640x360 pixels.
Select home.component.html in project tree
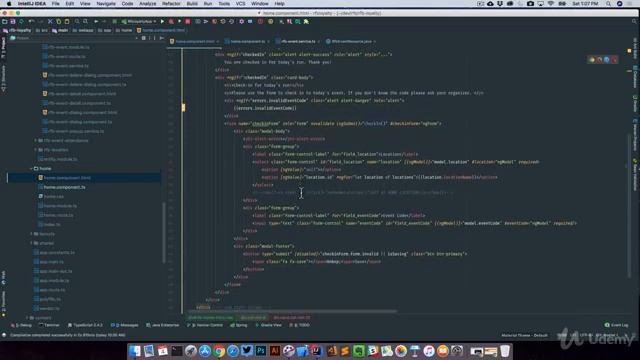[x=67, y=178]
